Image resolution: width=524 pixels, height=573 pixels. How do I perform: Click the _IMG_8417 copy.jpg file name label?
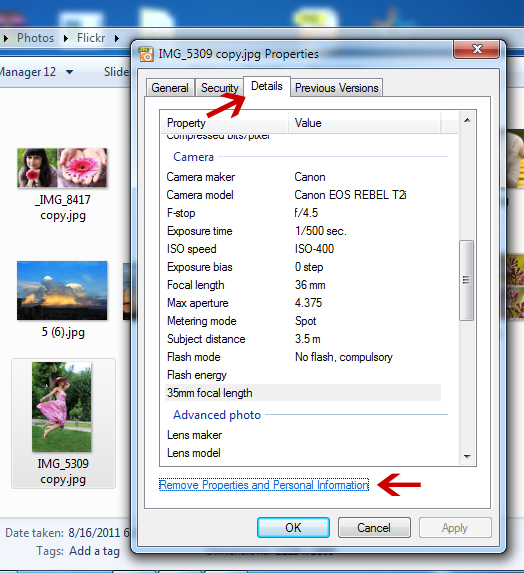[63, 208]
